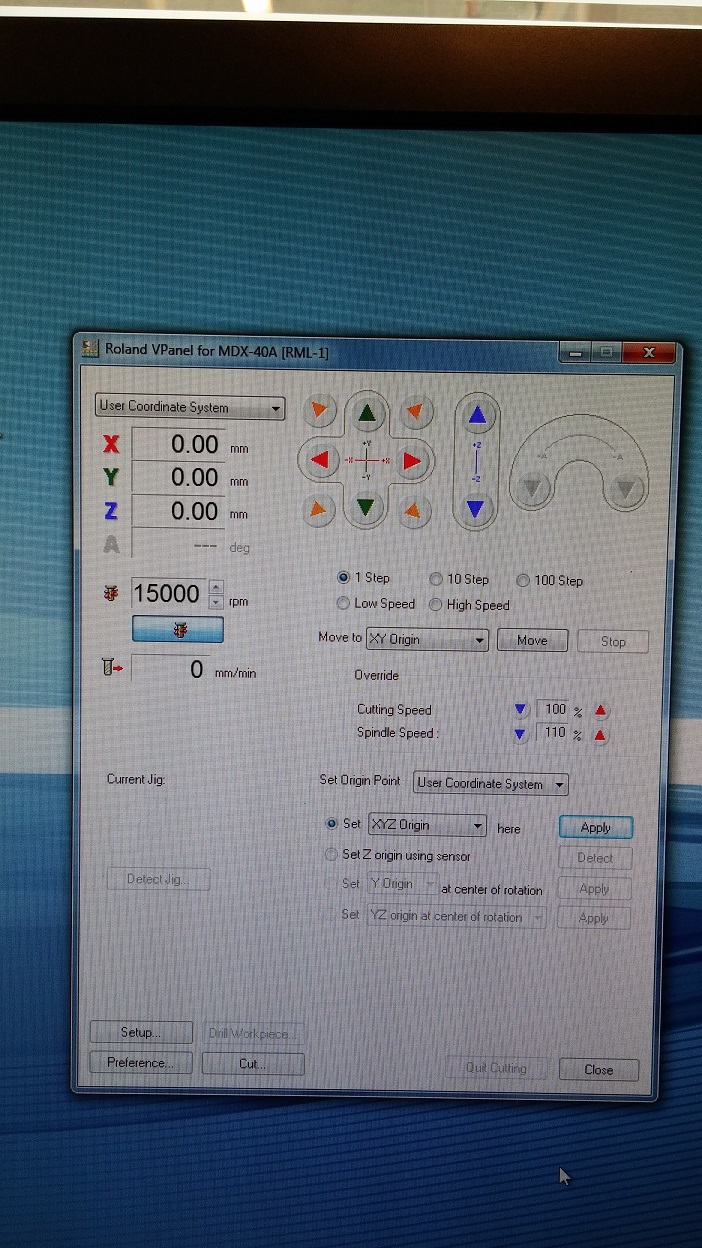Click the spindle rpm value field 15000
This screenshot has height=1248, width=702.
point(168,593)
